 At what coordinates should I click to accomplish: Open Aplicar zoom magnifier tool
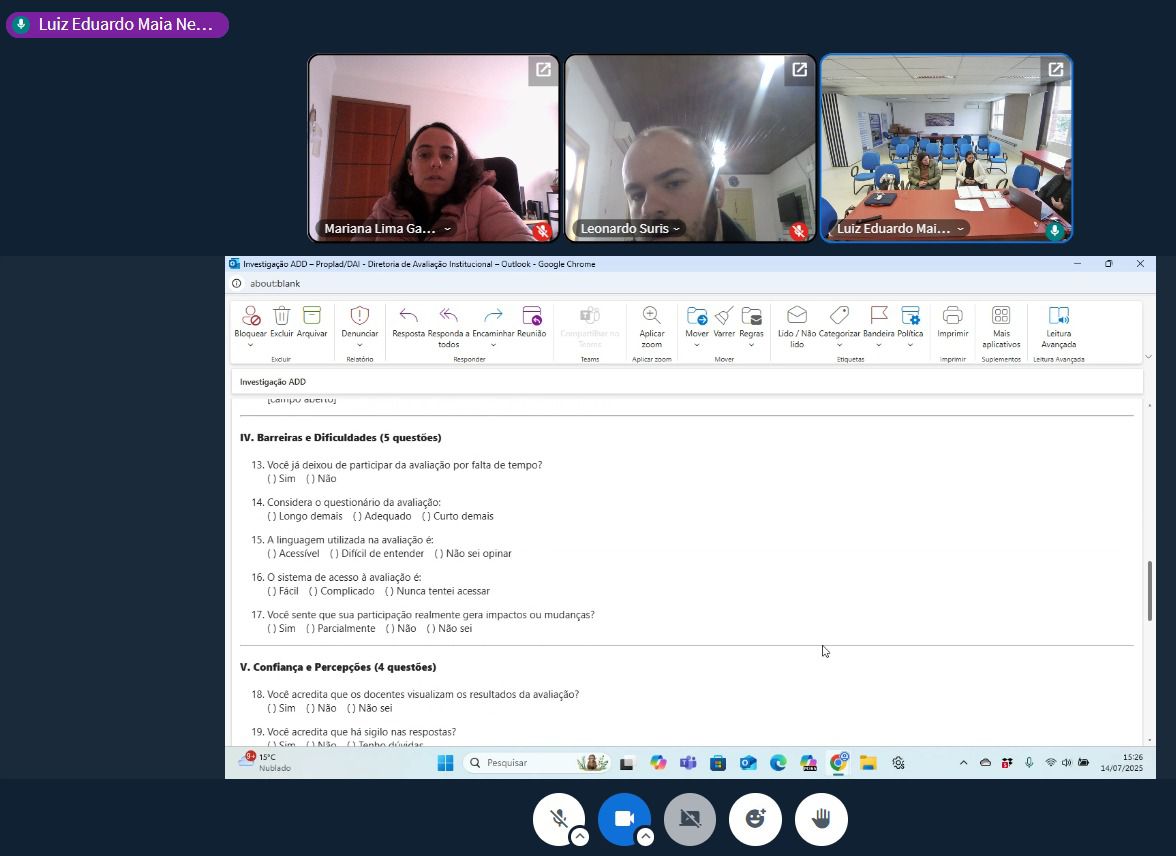click(x=651, y=317)
